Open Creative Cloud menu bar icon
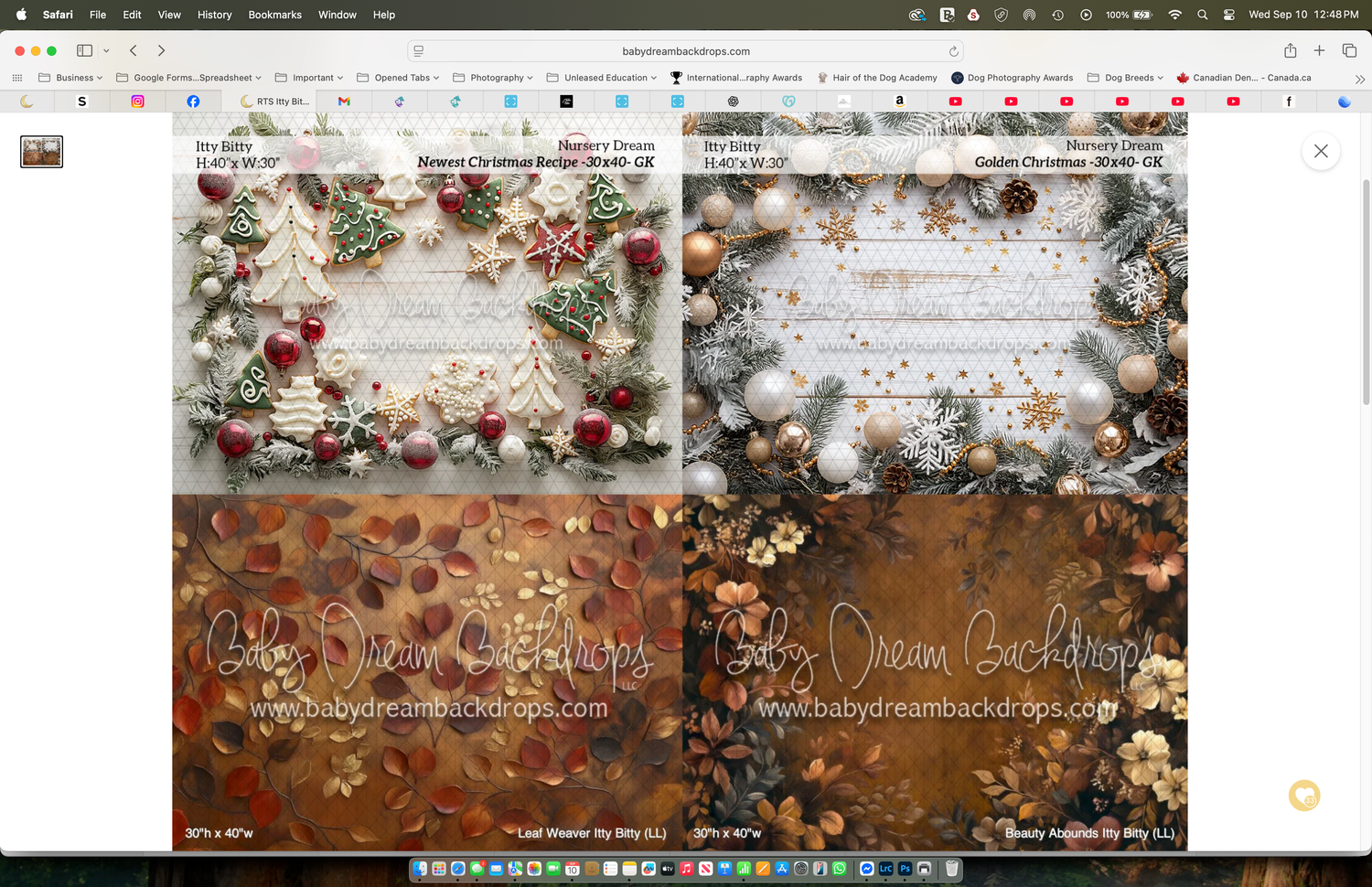 917,15
